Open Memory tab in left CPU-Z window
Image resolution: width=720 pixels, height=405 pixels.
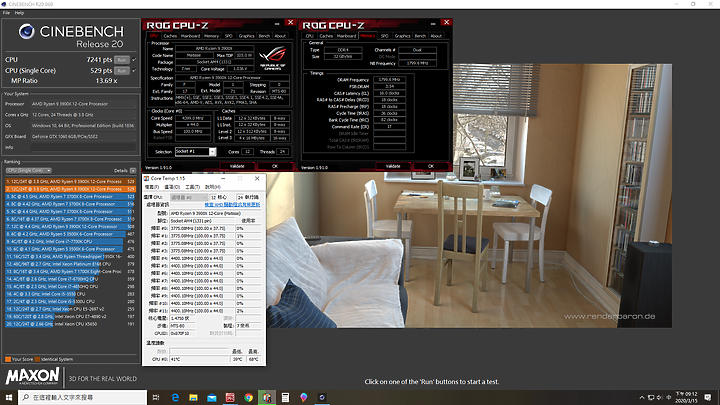click(212, 36)
